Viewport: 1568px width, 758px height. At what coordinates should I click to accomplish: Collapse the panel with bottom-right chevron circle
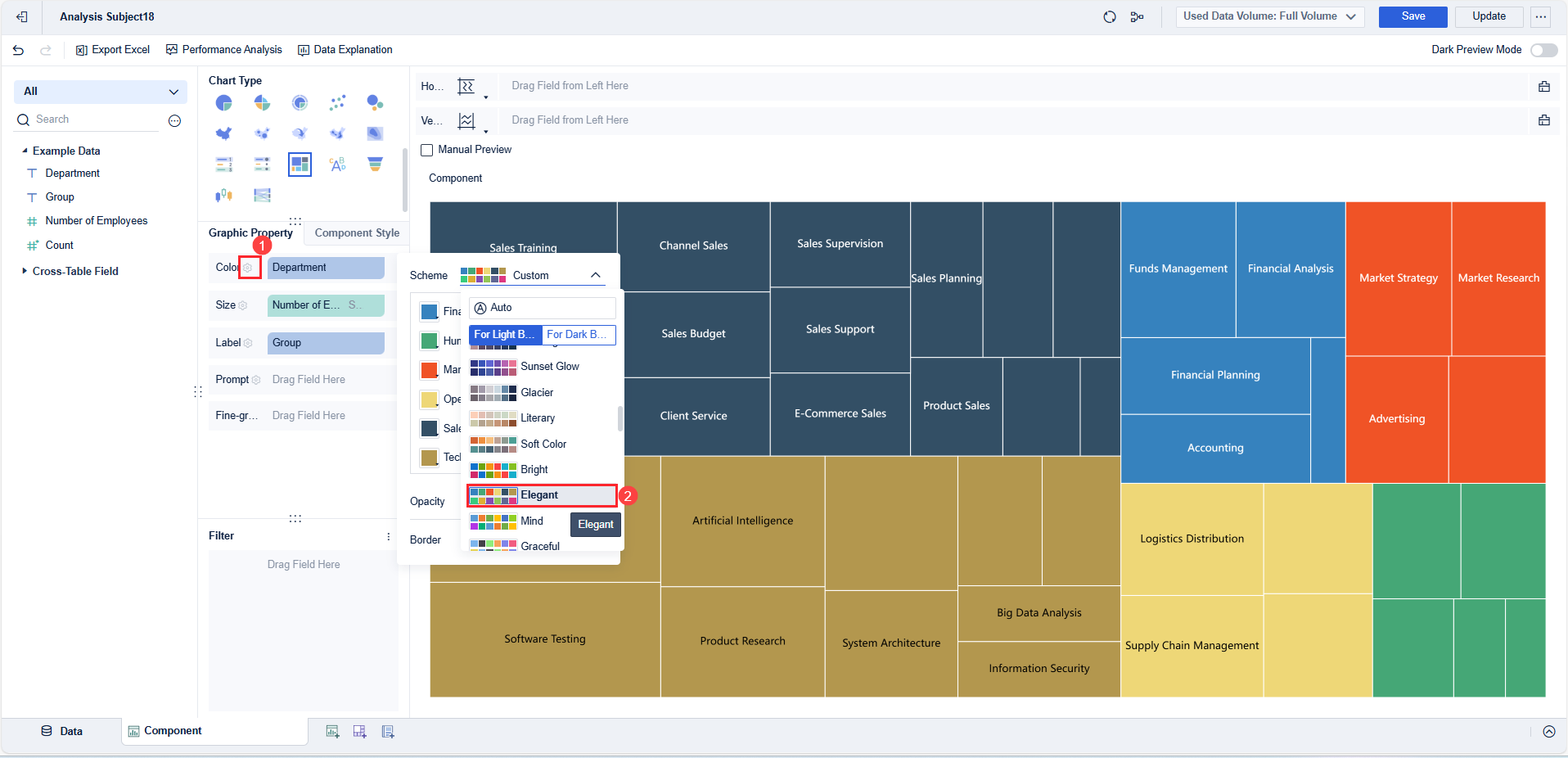click(1549, 732)
